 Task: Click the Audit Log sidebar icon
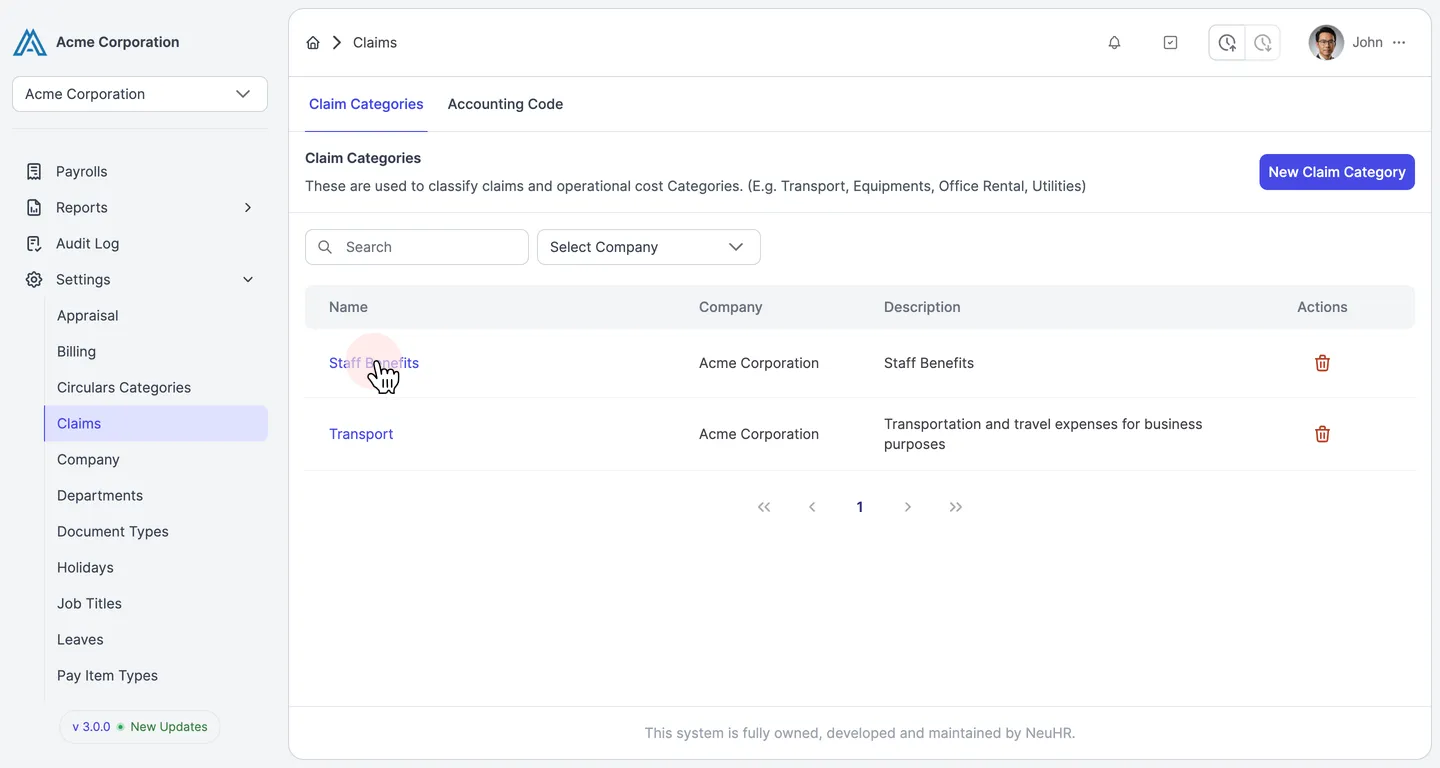click(x=34, y=244)
